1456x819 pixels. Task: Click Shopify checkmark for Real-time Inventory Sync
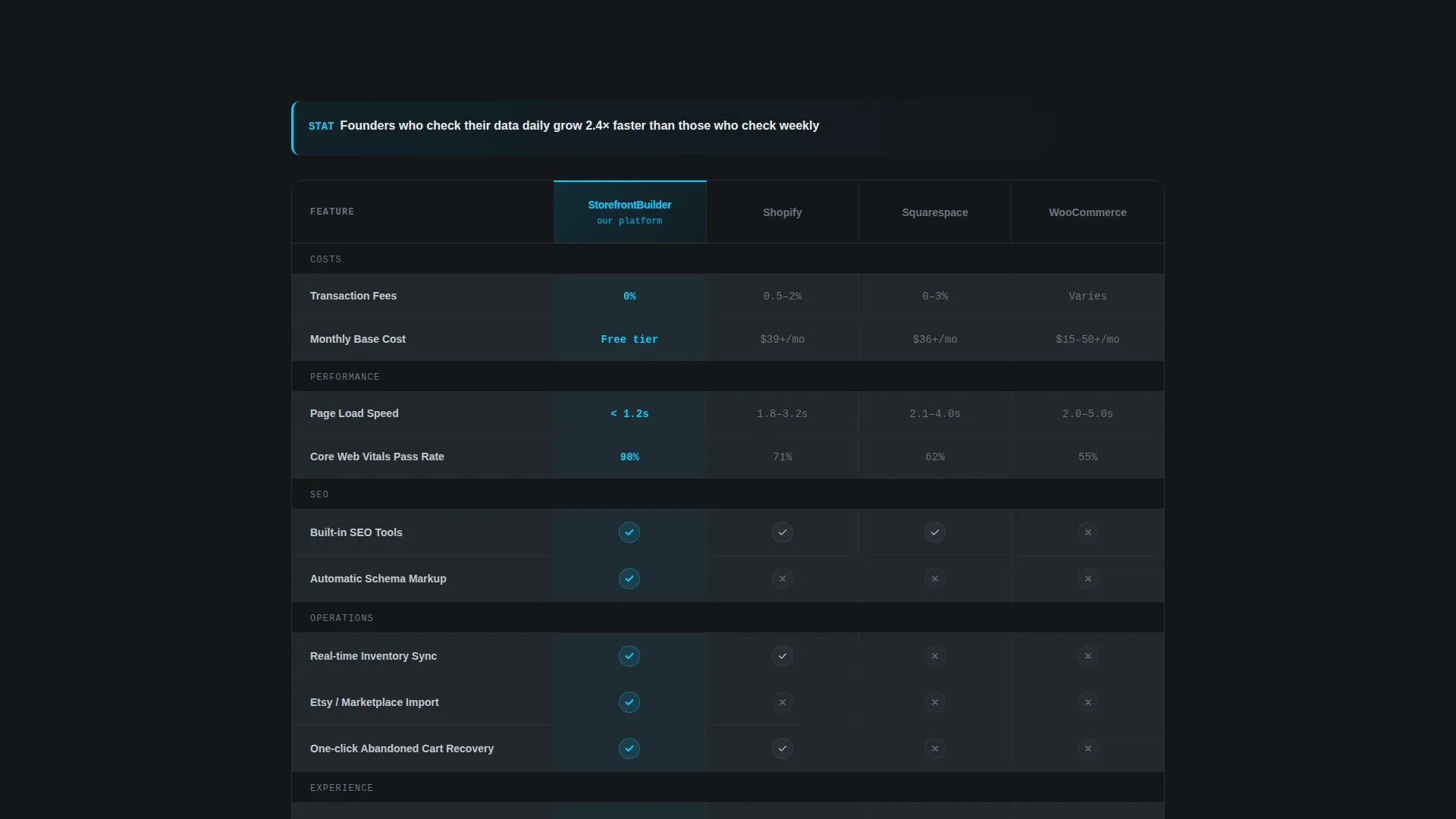point(783,656)
